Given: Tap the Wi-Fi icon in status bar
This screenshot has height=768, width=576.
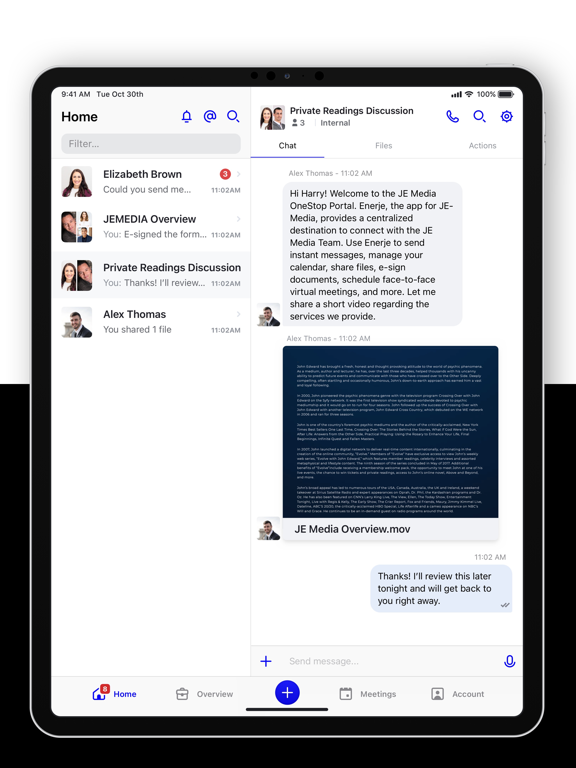Looking at the screenshot, I should point(469,94).
